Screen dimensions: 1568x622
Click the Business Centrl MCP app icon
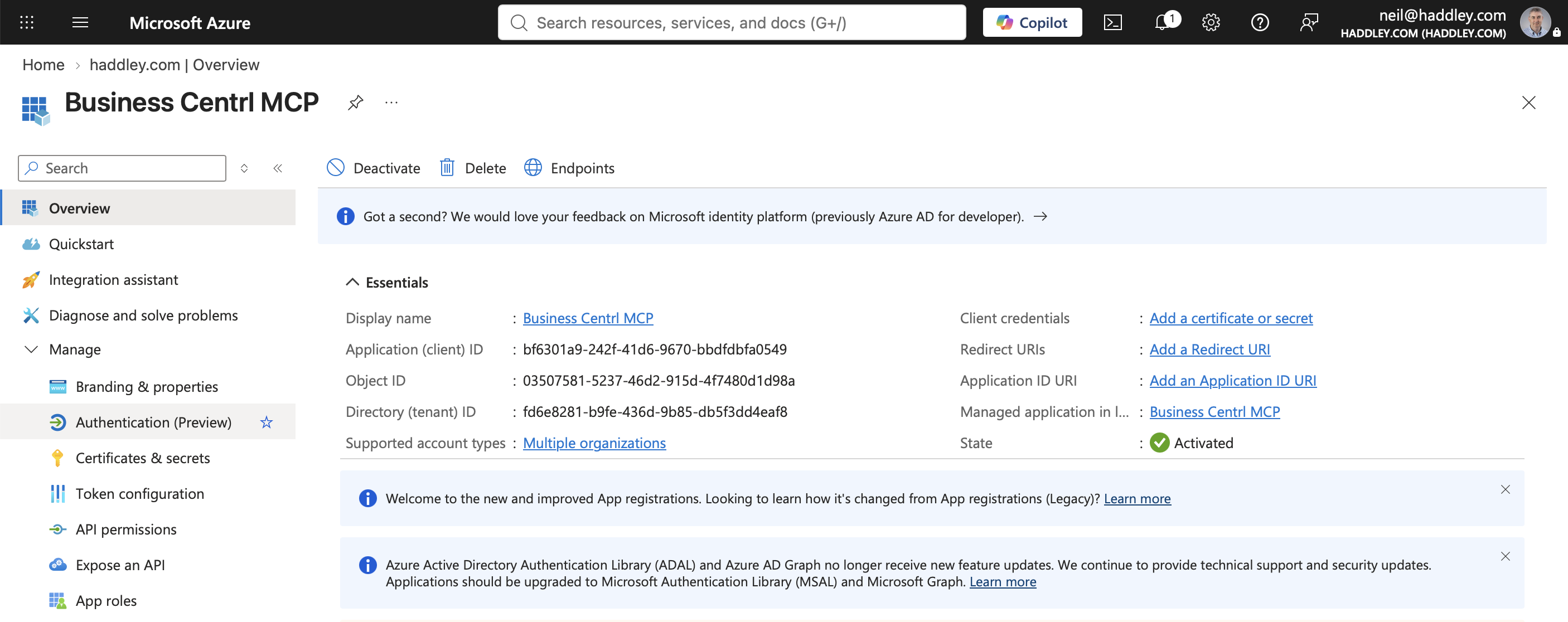click(35, 110)
